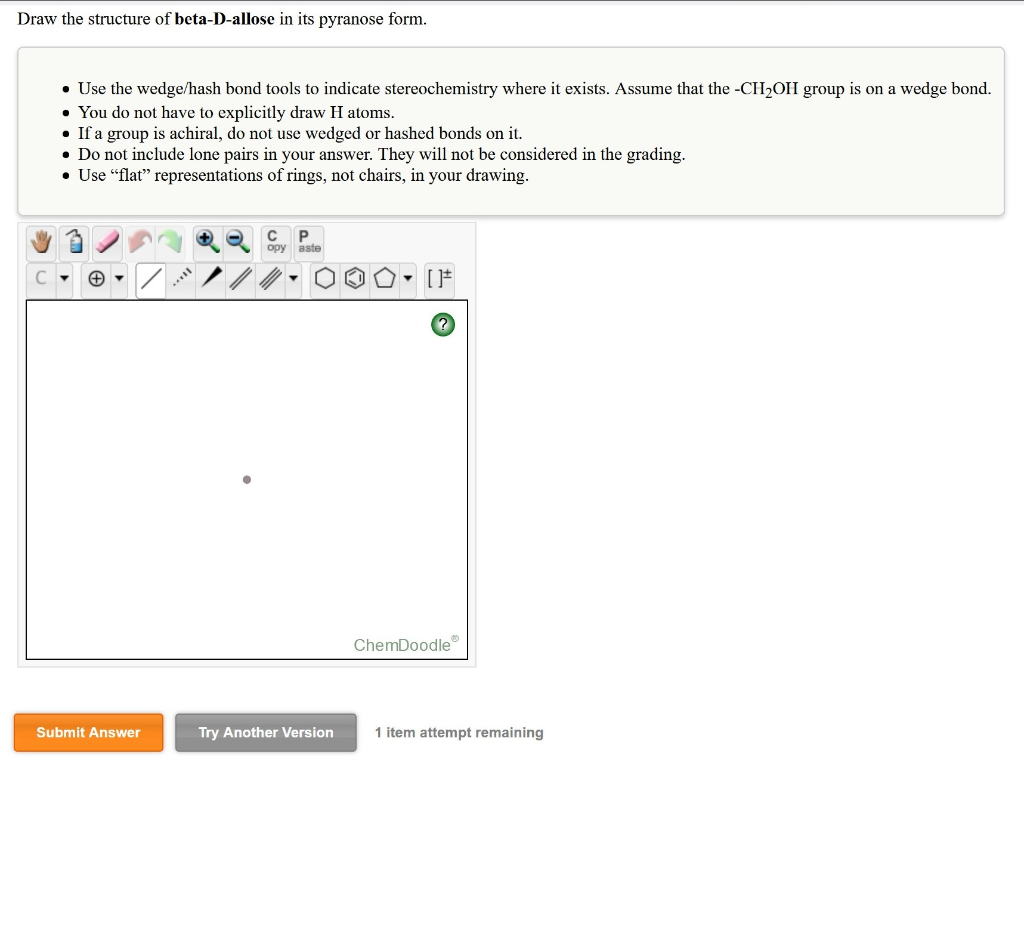This screenshot has height=945, width=1024.
Task: Select the eraser tool
Action: coord(107,243)
